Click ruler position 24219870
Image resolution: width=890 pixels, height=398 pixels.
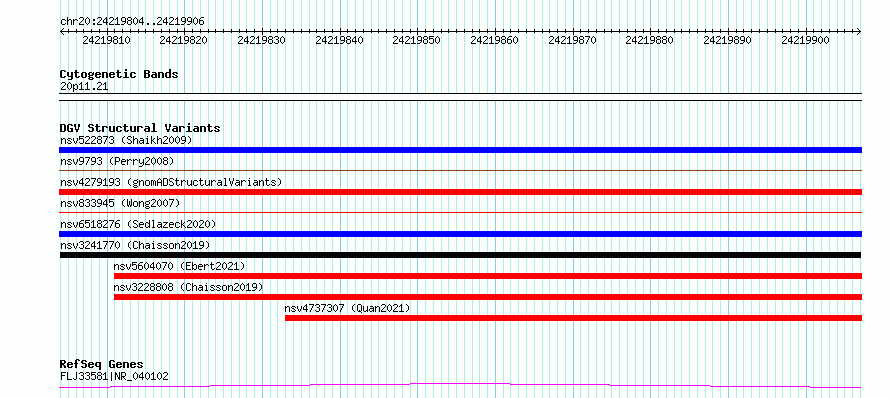572,40
